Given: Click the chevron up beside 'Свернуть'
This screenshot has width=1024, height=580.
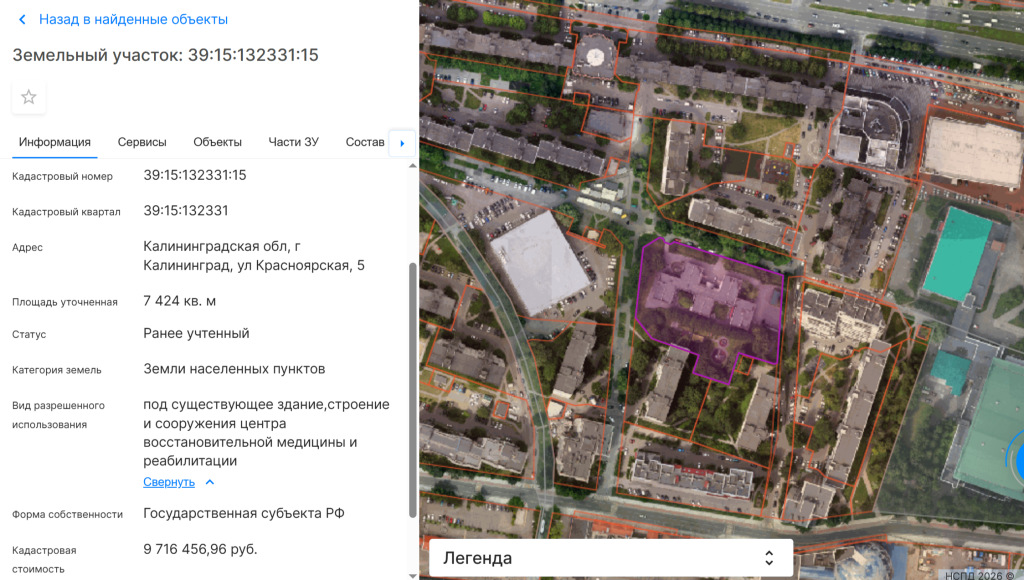Looking at the screenshot, I should (210, 482).
